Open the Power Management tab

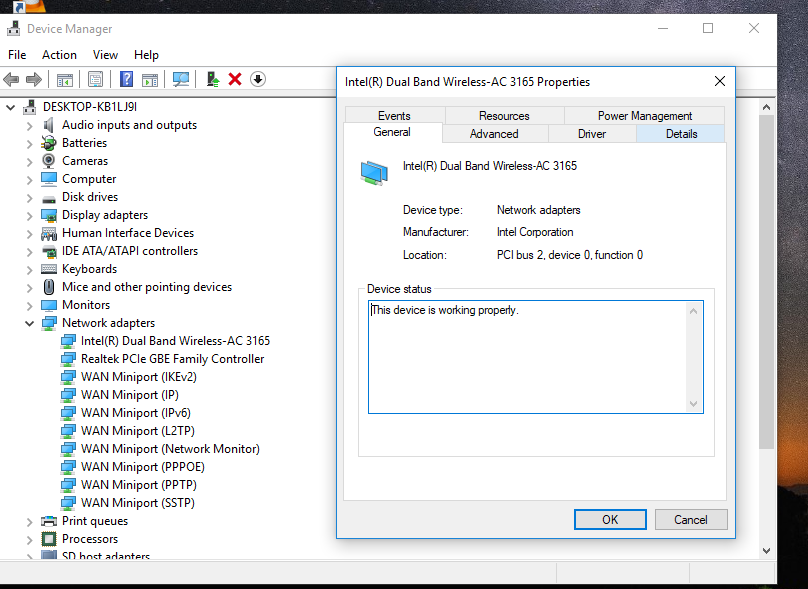tap(644, 116)
